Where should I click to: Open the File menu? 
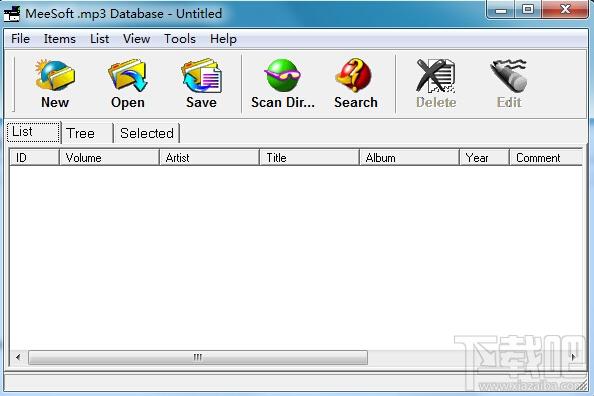tap(20, 39)
